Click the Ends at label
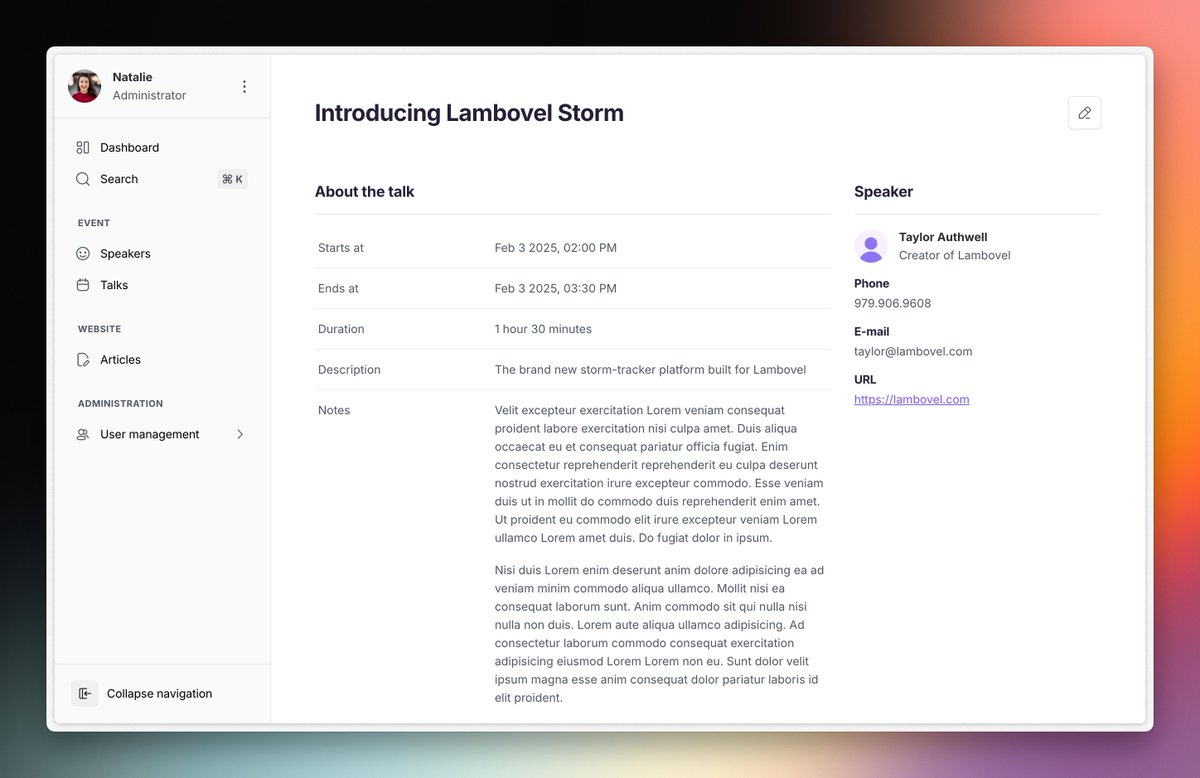1200x778 pixels. 338,289
